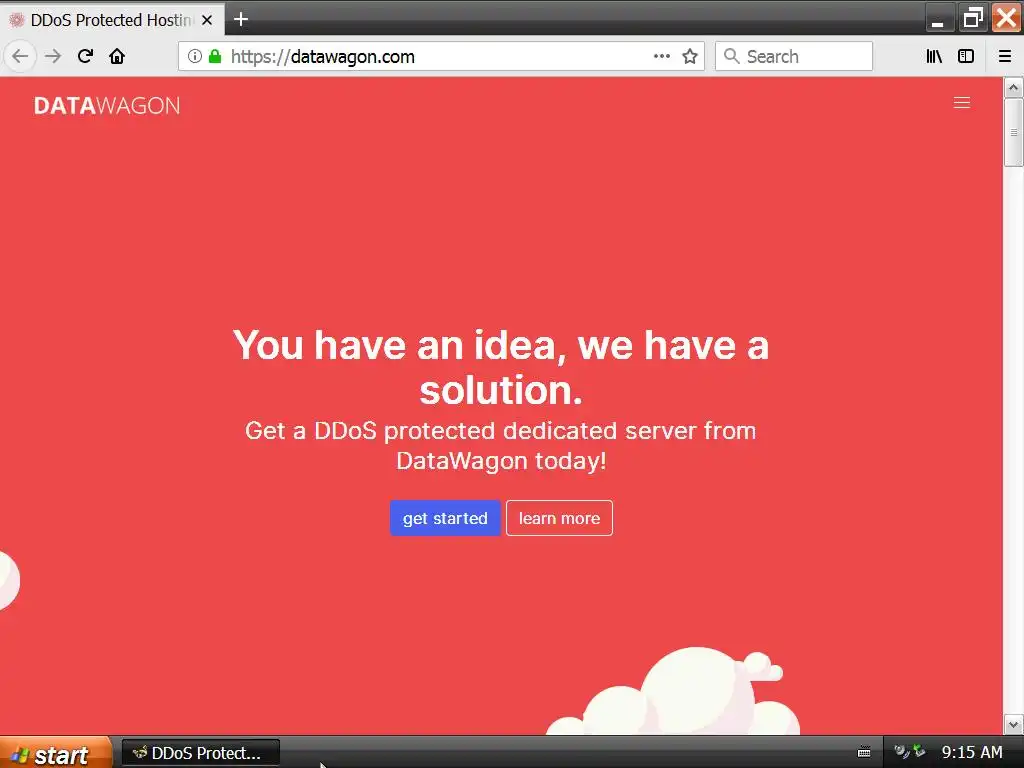Bookmark this page with the star icon
1024x768 pixels.
690,56
